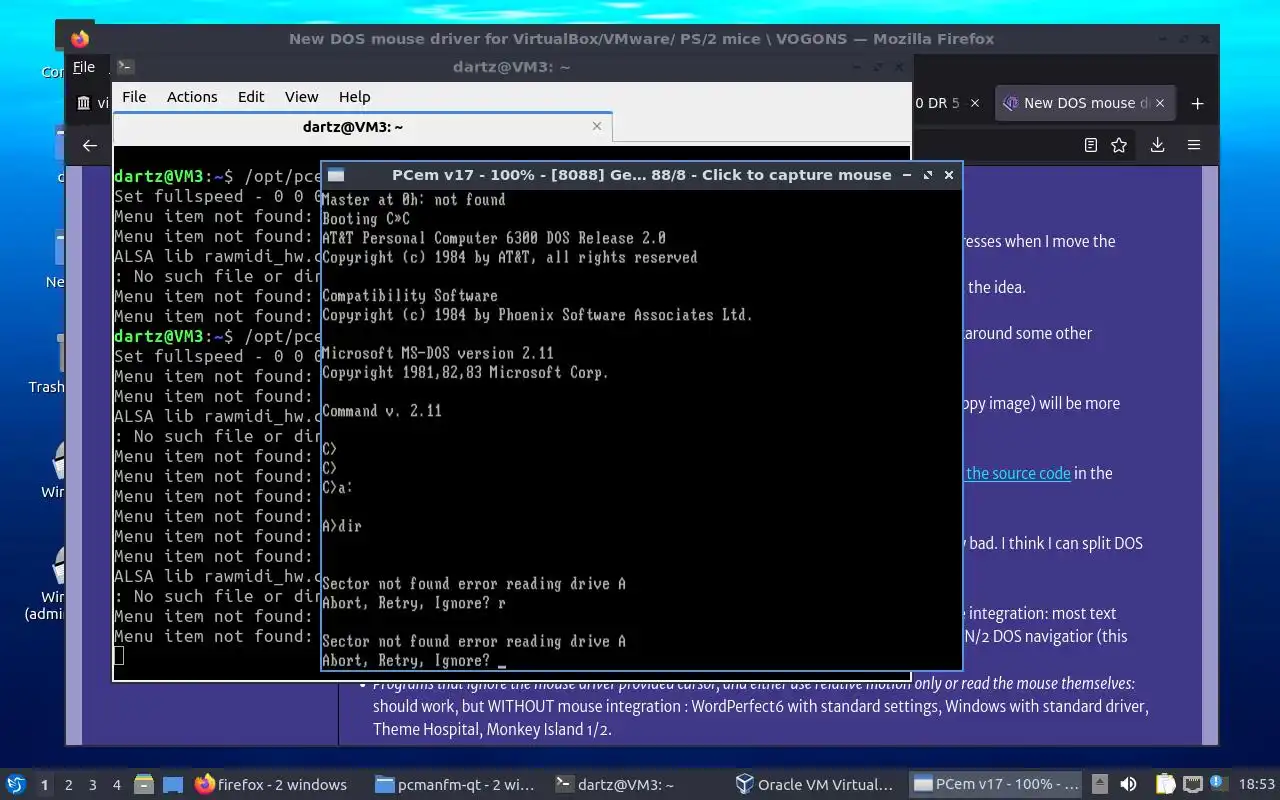Go back using Firefox back arrow
The width and height of the screenshot is (1280, 800).
pos(89,145)
